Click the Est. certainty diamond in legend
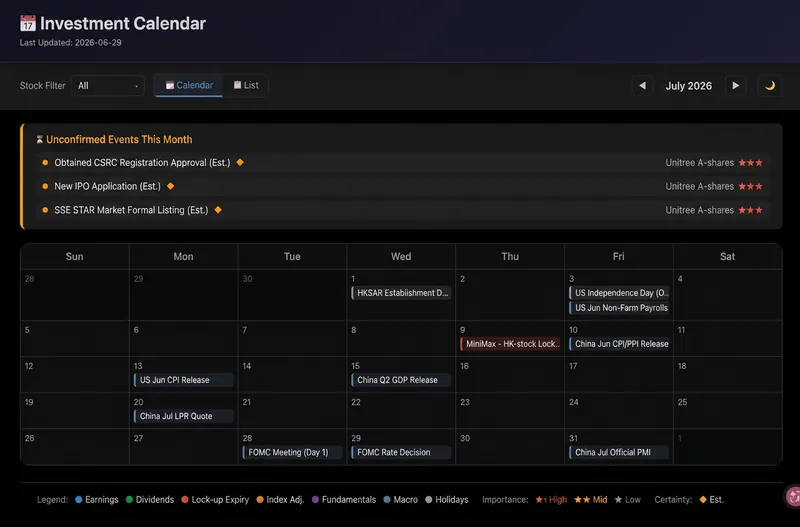The width and height of the screenshot is (800, 527). point(703,500)
